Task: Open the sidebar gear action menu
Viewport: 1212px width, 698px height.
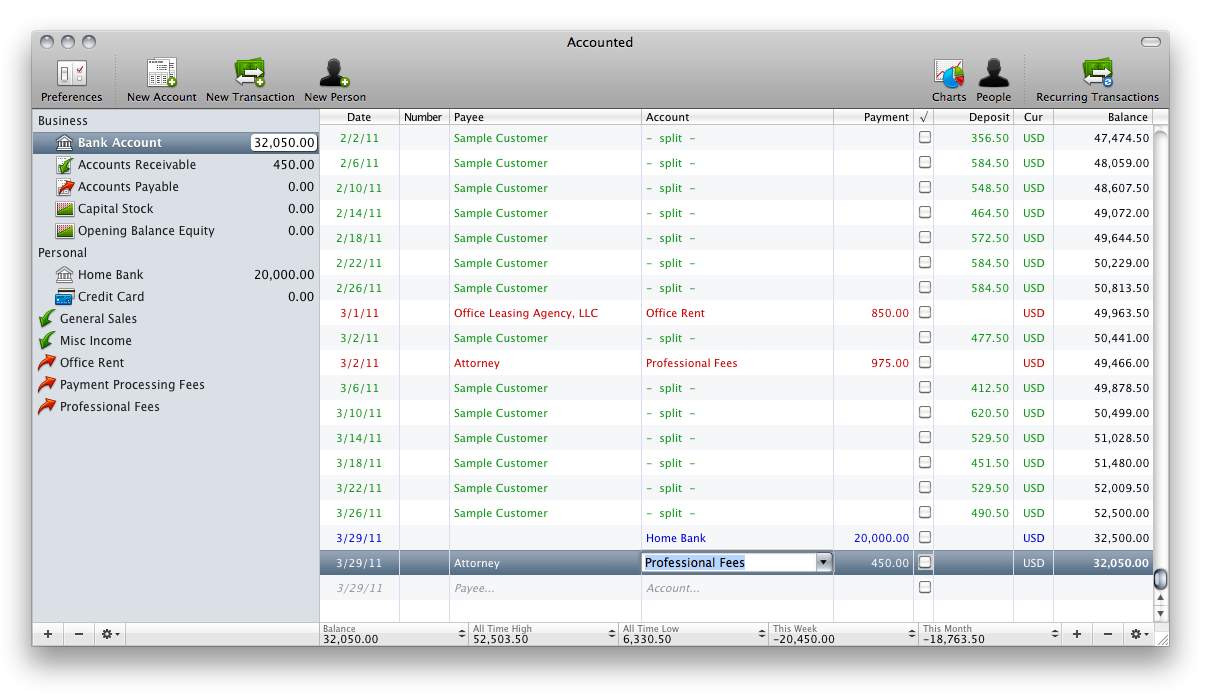Action: 110,634
